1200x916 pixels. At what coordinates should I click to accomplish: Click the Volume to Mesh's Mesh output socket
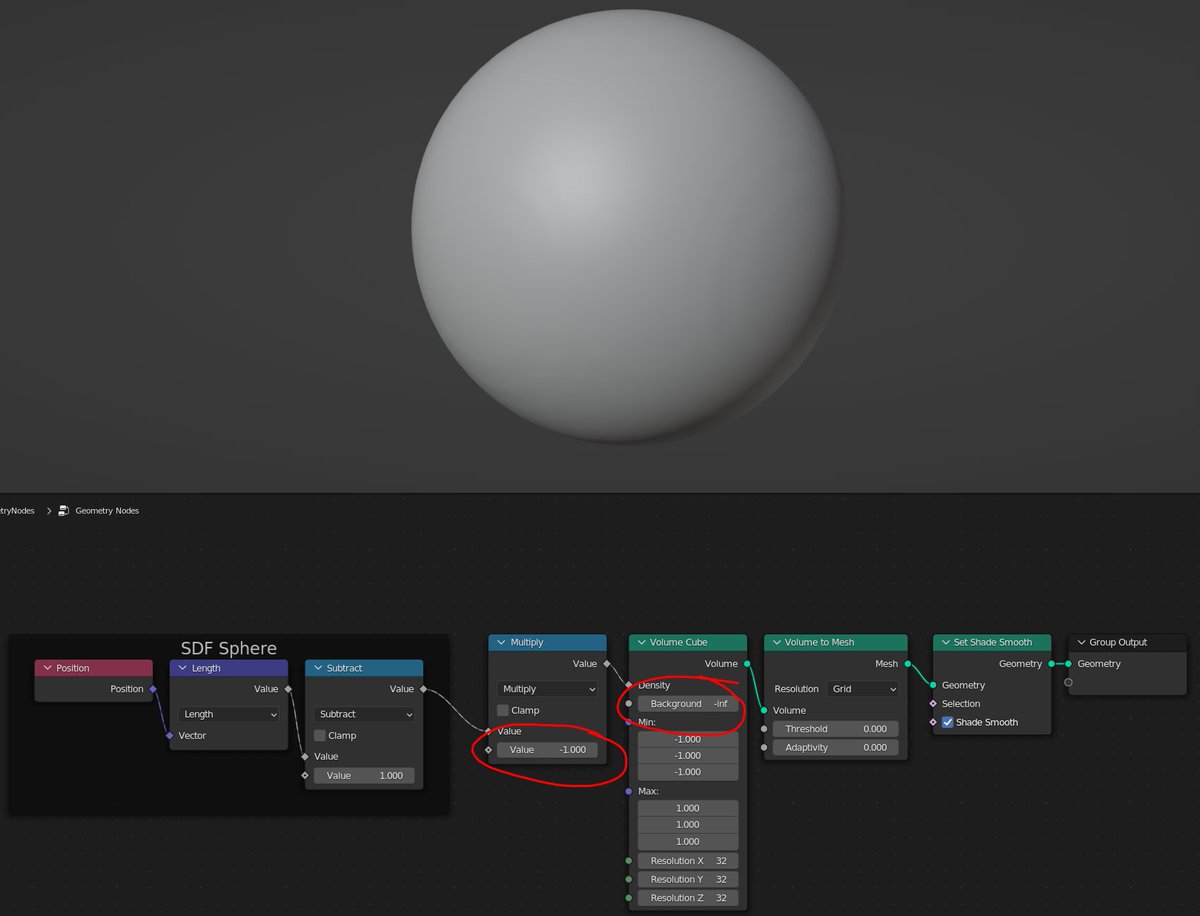908,664
